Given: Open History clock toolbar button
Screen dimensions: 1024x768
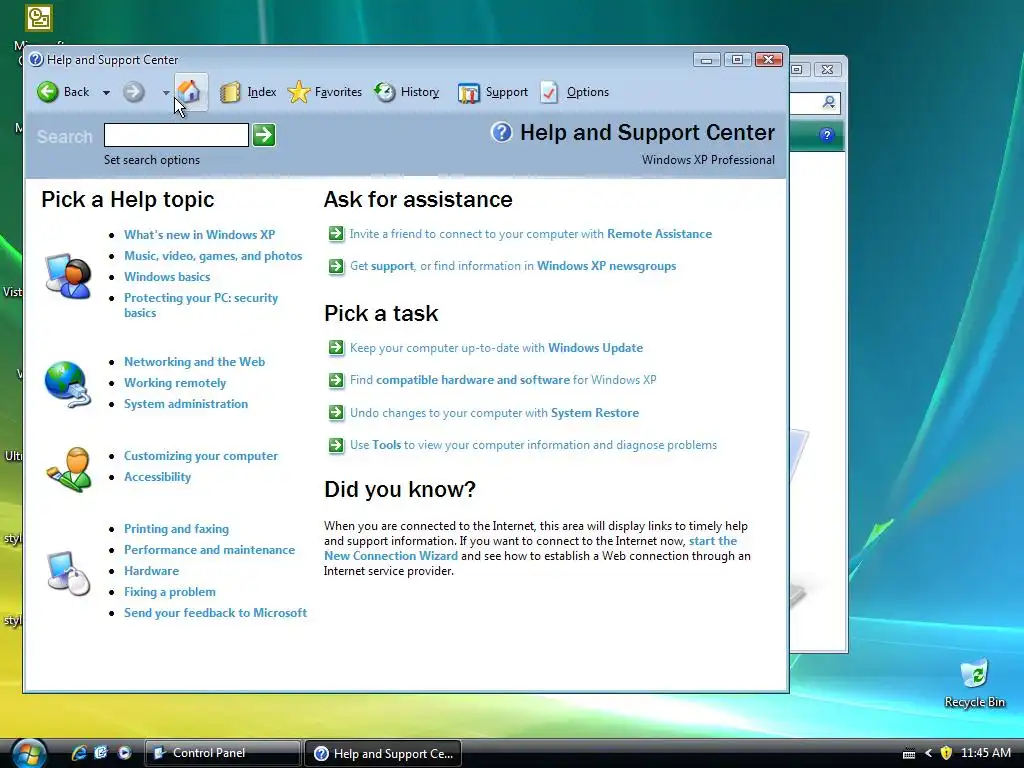Looking at the screenshot, I should click(406, 92).
